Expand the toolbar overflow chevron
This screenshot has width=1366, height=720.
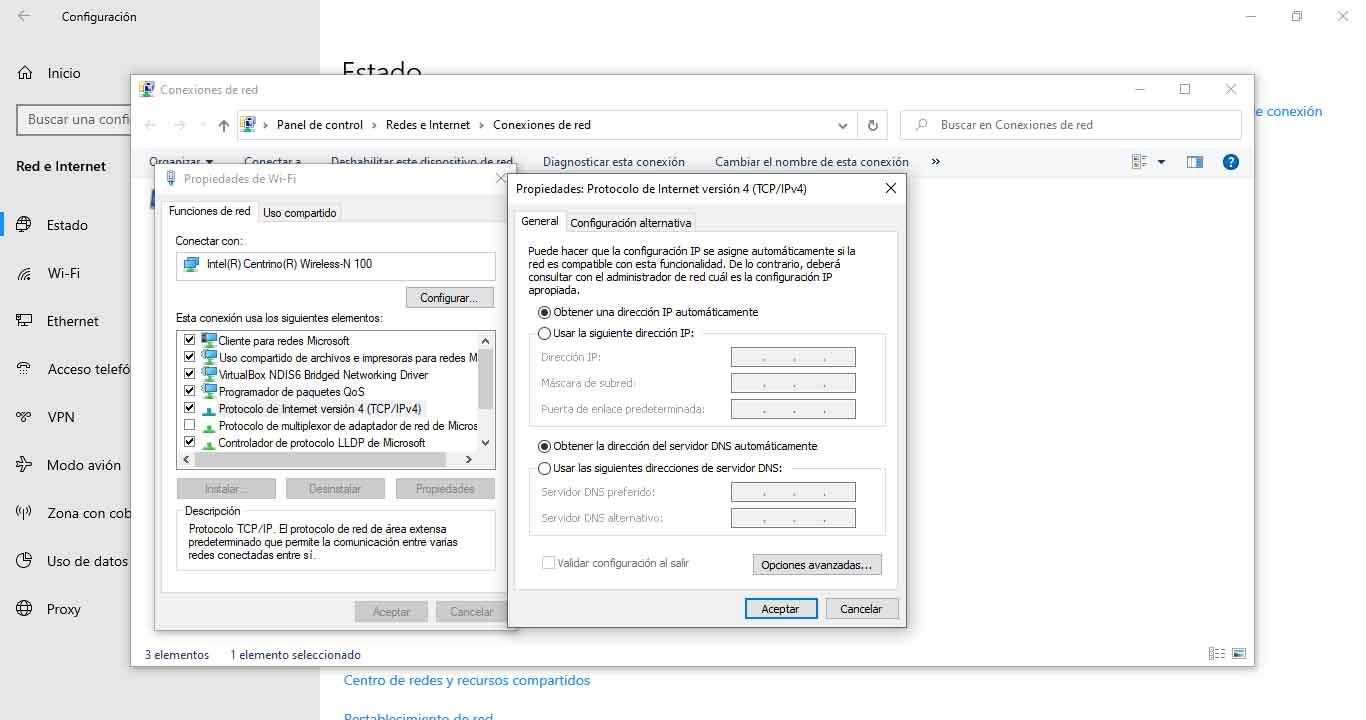click(936, 162)
